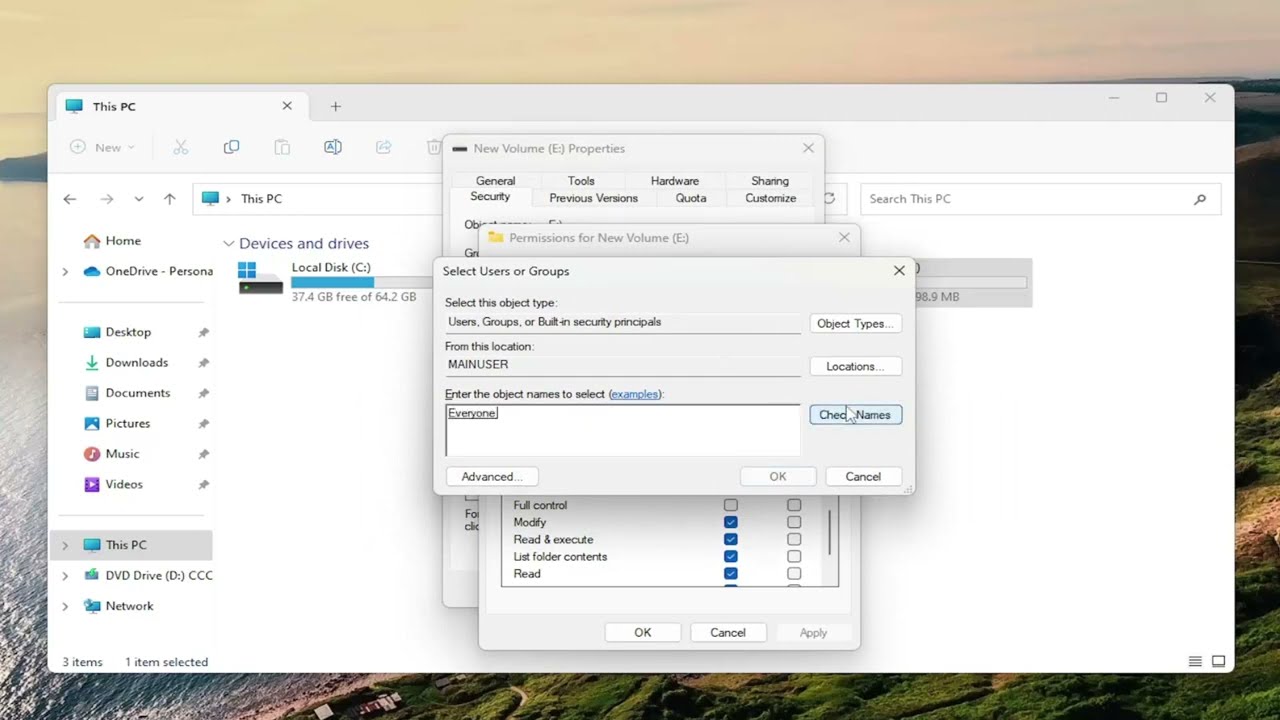The width and height of the screenshot is (1280, 720).
Task: Click the permissions list scrollbar
Action: 830,534
